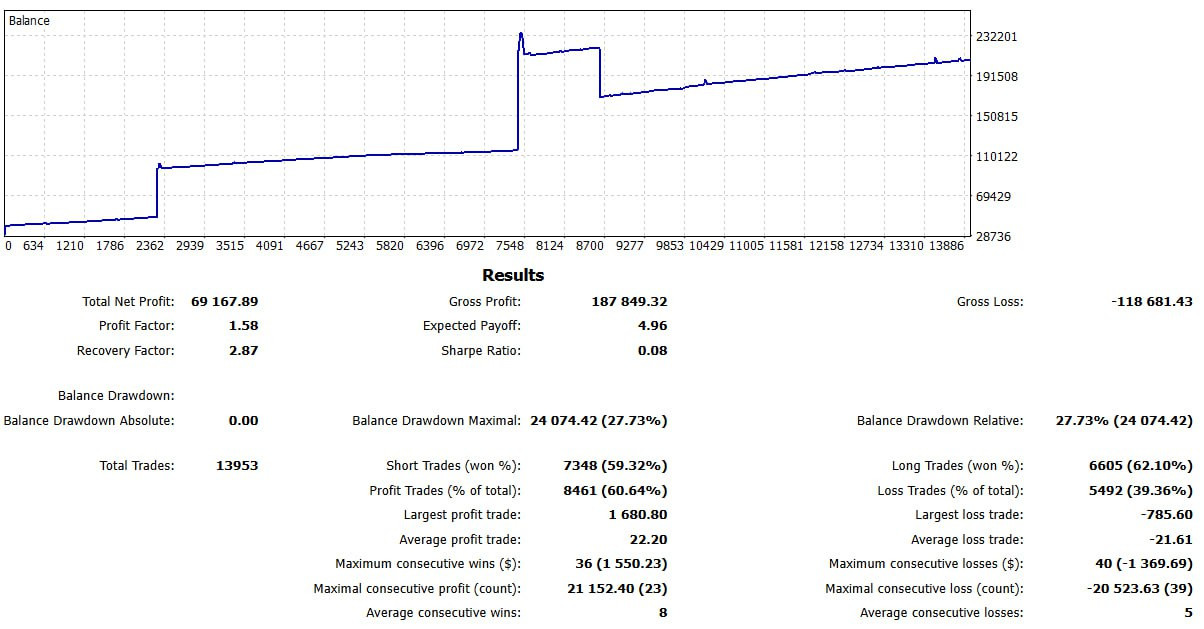Select the Expected Payoff value 4.96
The height and width of the screenshot is (629, 1204).
652,326
